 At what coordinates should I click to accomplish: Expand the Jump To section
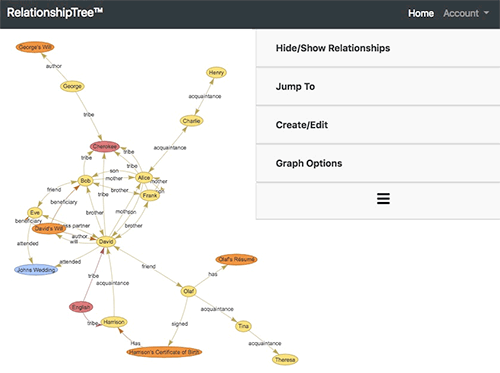click(x=378, y=87)
